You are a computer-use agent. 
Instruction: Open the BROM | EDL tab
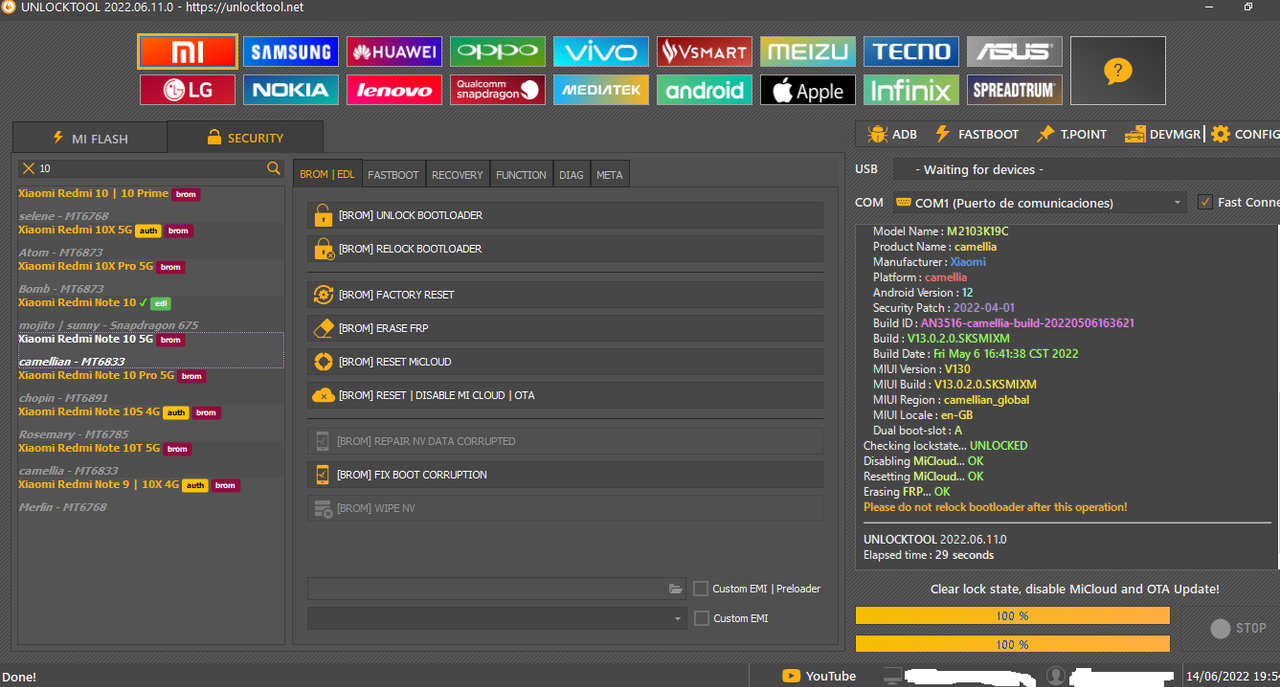tap(327, 174)
